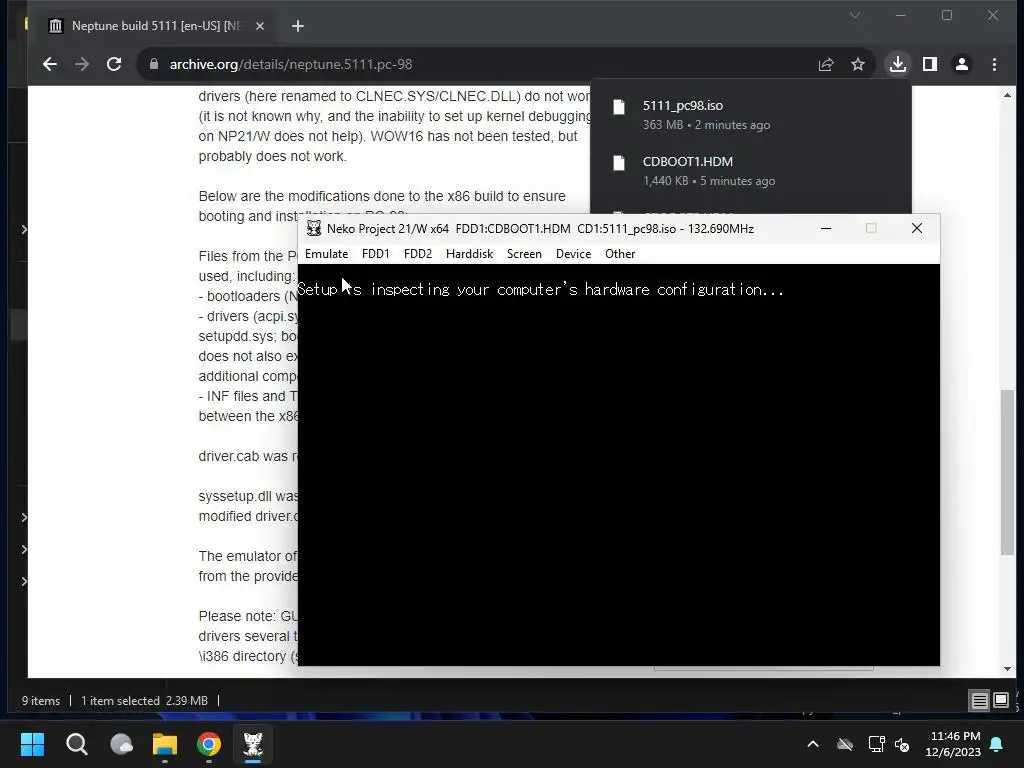The image size is (1024, 768).
Task: Open Chrome tab search chevron
Action: pyautogui.click(x=855, y=15)
